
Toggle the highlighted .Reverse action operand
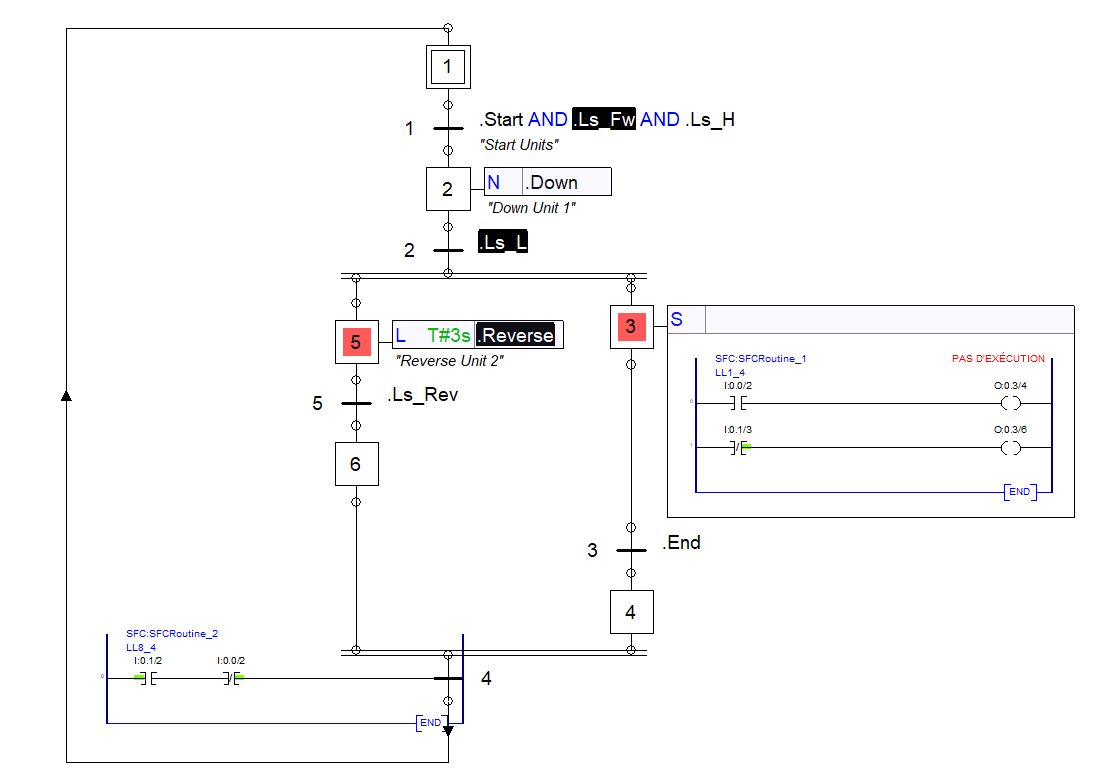[516, 335]
